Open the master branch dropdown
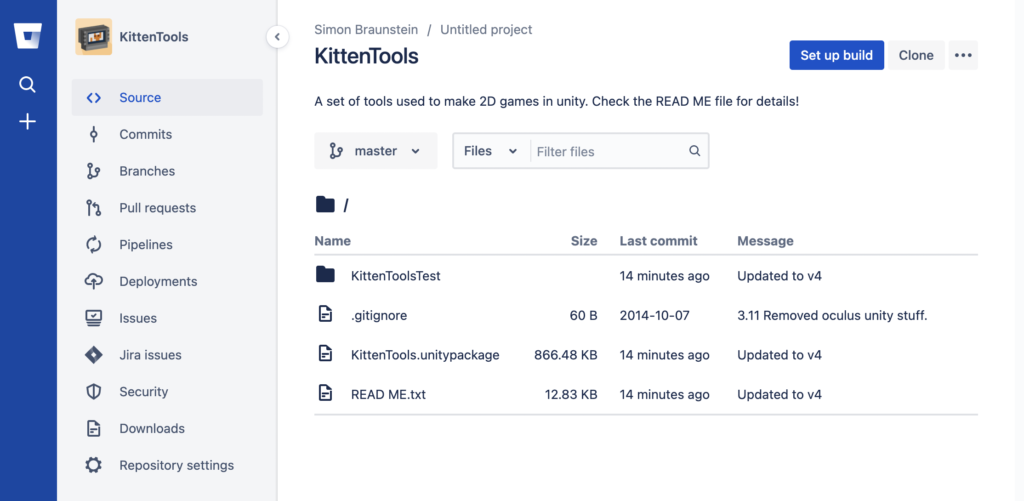 tap(376, 151)
